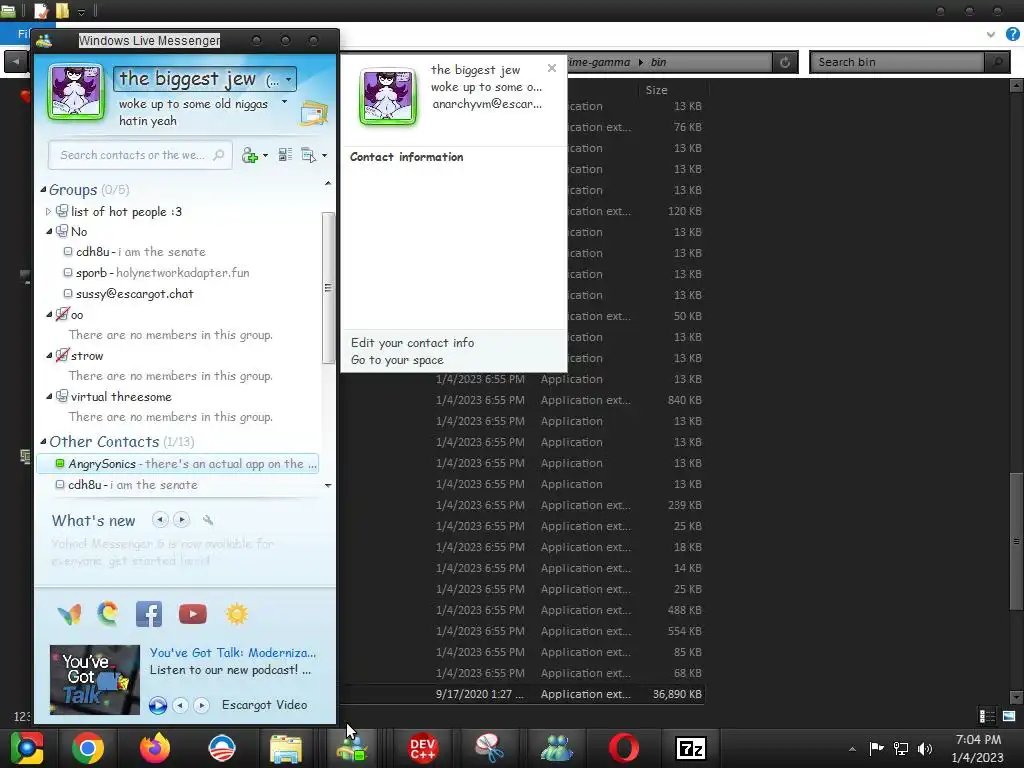Click Search bin field in Explorer

coord(898,62)
